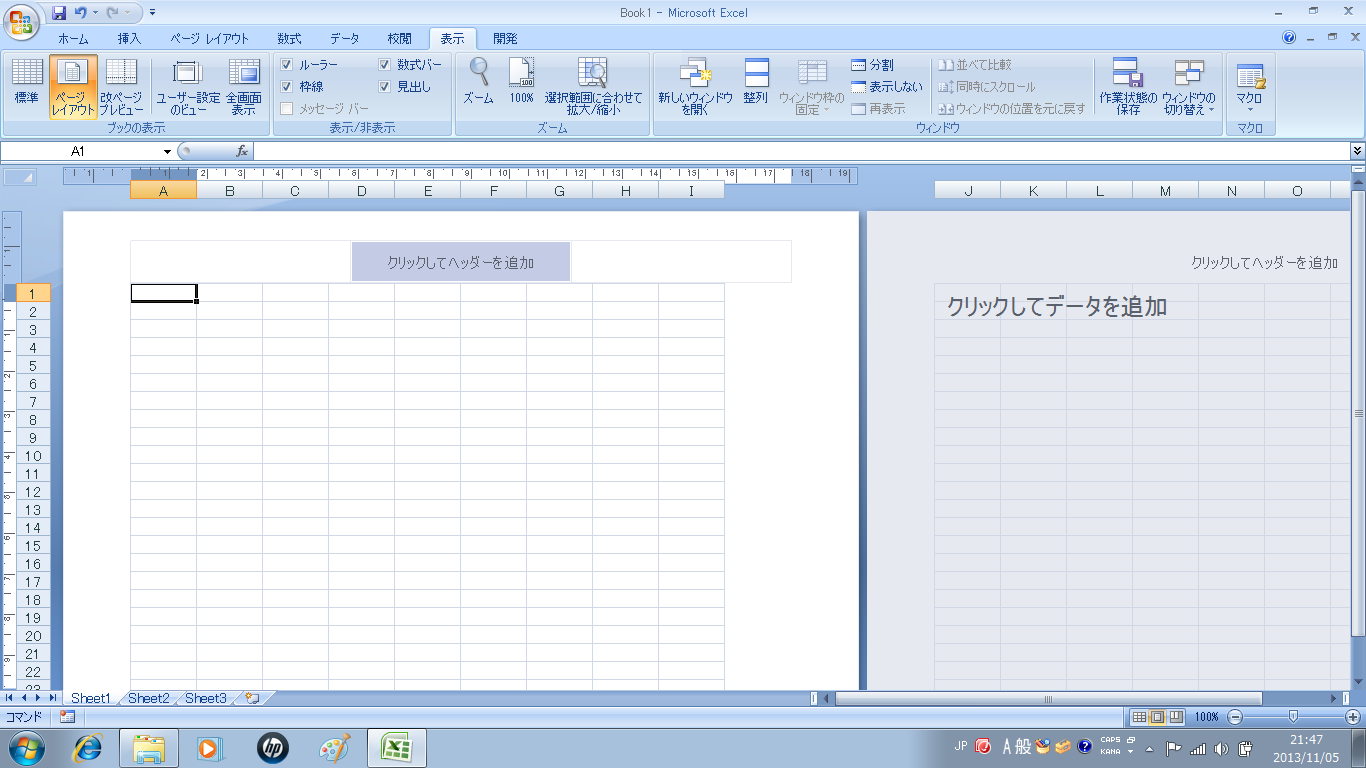Click the 分割 split button

tap(872, 65)
